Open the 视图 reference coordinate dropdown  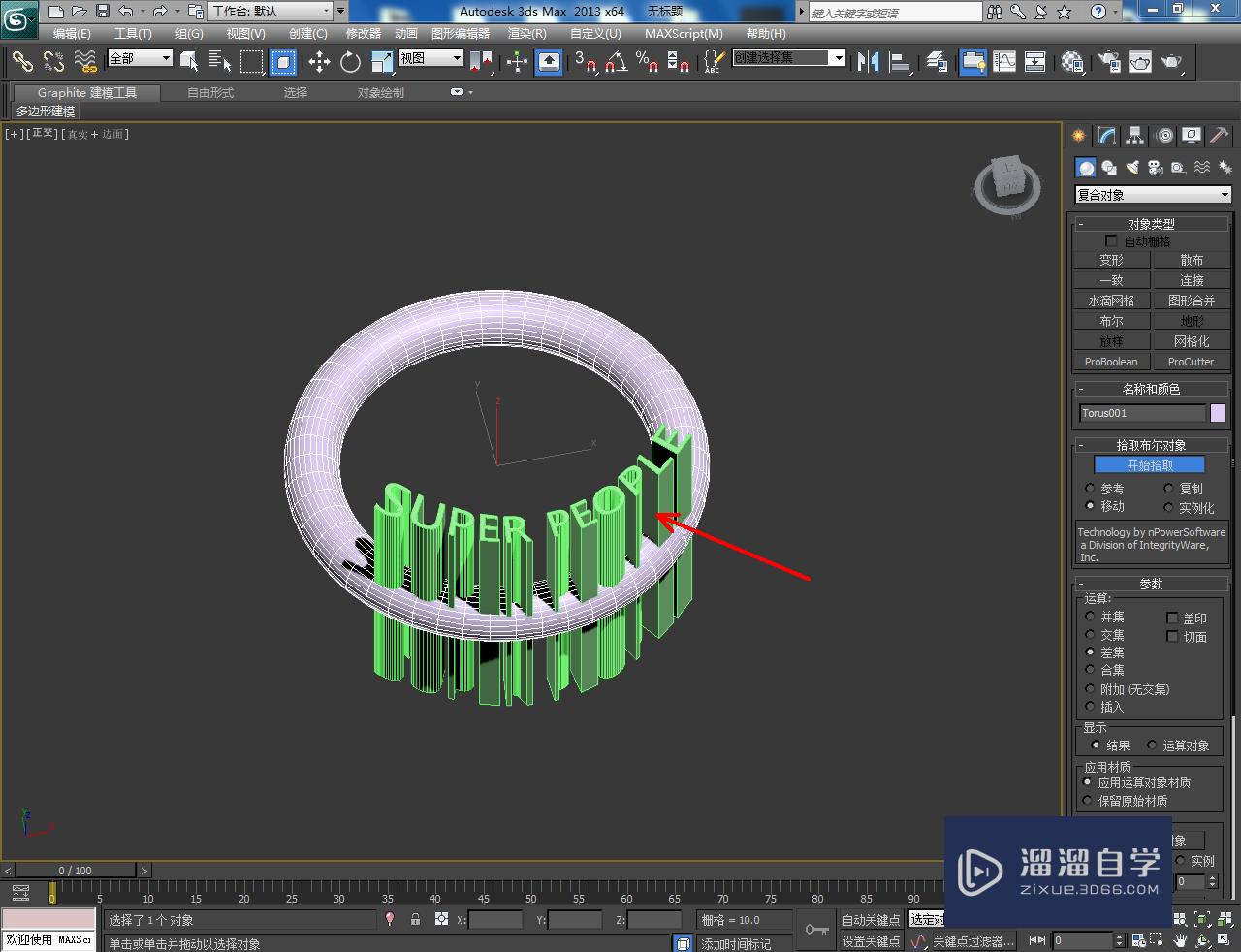click(431, 58)
